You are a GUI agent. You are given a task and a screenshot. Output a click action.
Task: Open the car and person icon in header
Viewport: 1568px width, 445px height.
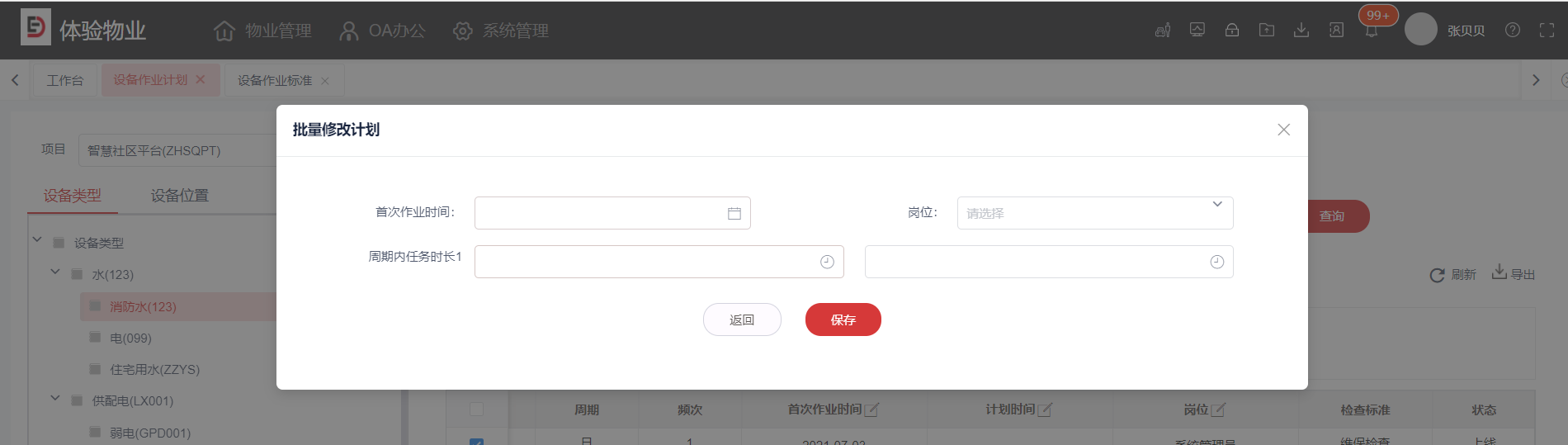point(1163,31)
